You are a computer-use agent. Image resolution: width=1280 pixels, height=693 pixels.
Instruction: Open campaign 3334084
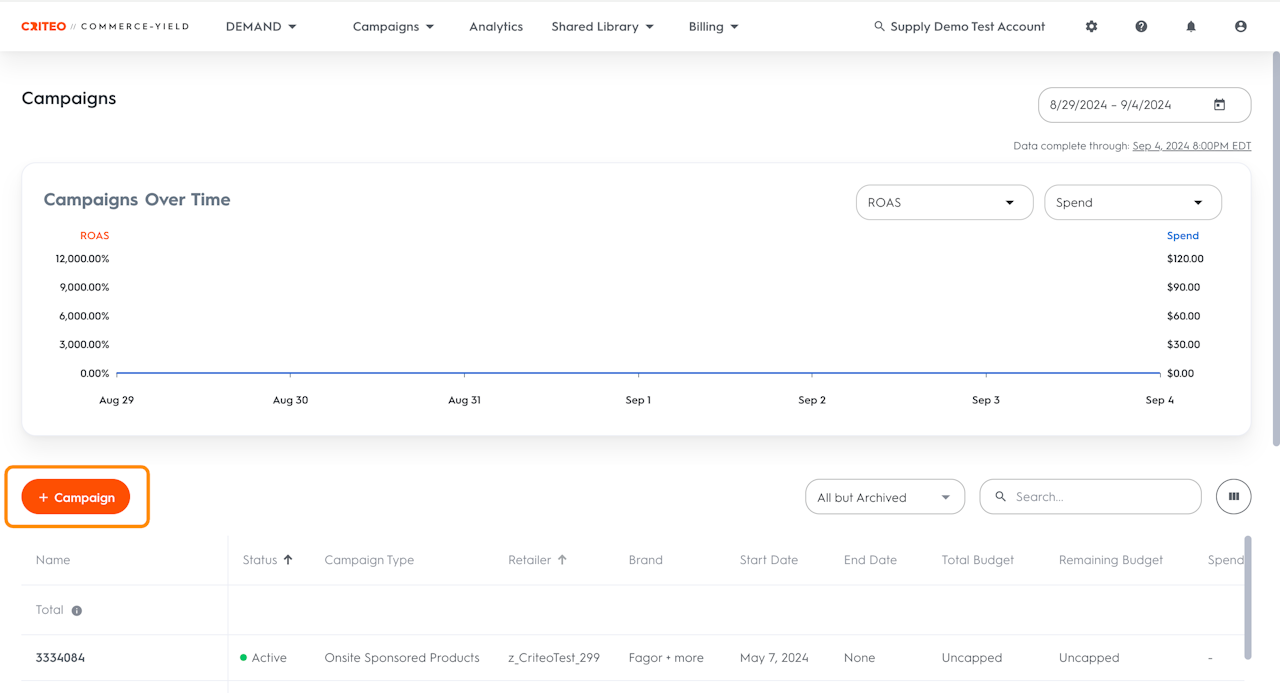pyautogui.click(x=61, y=658)
